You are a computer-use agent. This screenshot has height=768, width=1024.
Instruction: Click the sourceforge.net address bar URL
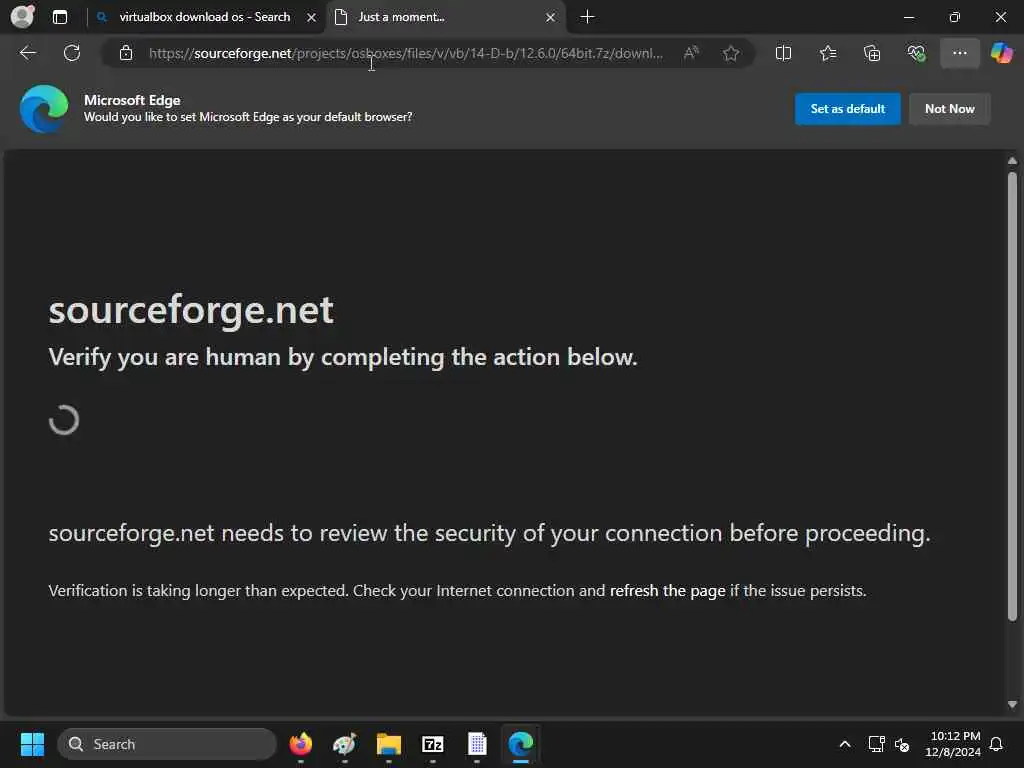tap(405, 53)
